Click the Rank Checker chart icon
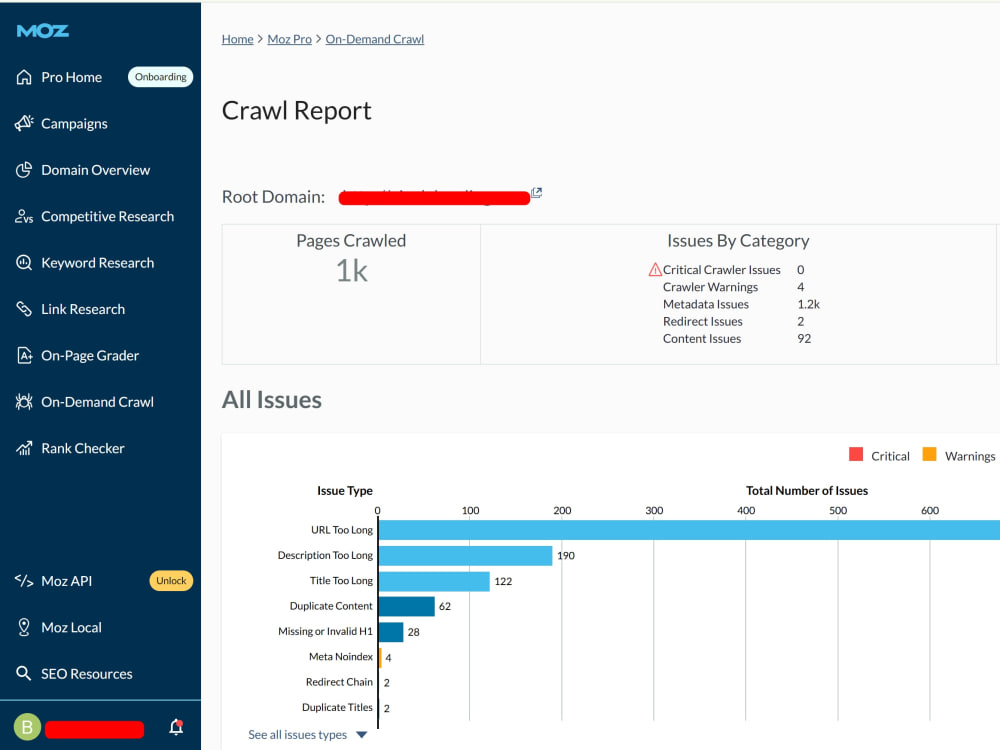 click(24, 448)
